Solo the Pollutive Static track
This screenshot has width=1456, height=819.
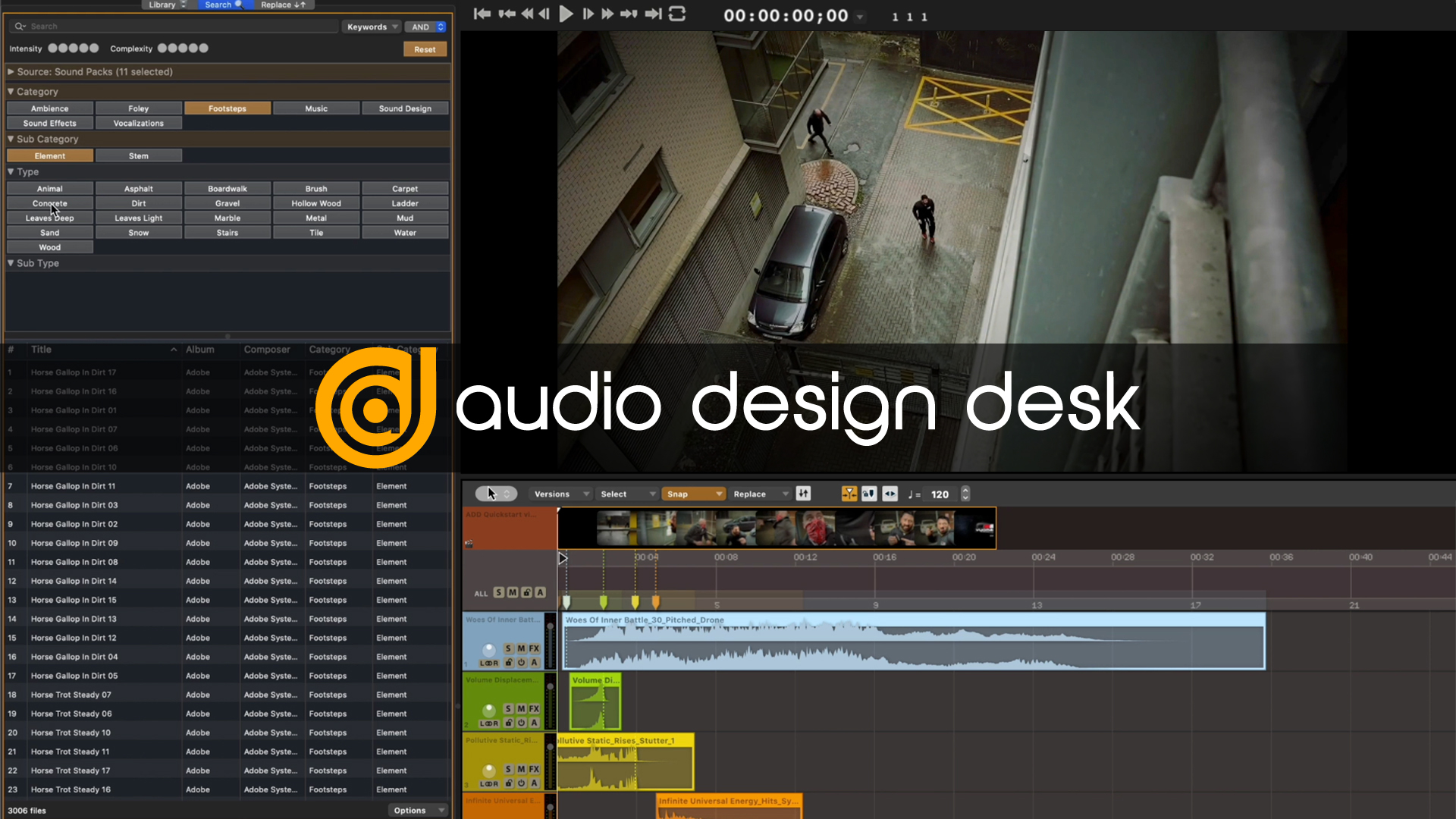pyautogui.click(x=509, y=769)
